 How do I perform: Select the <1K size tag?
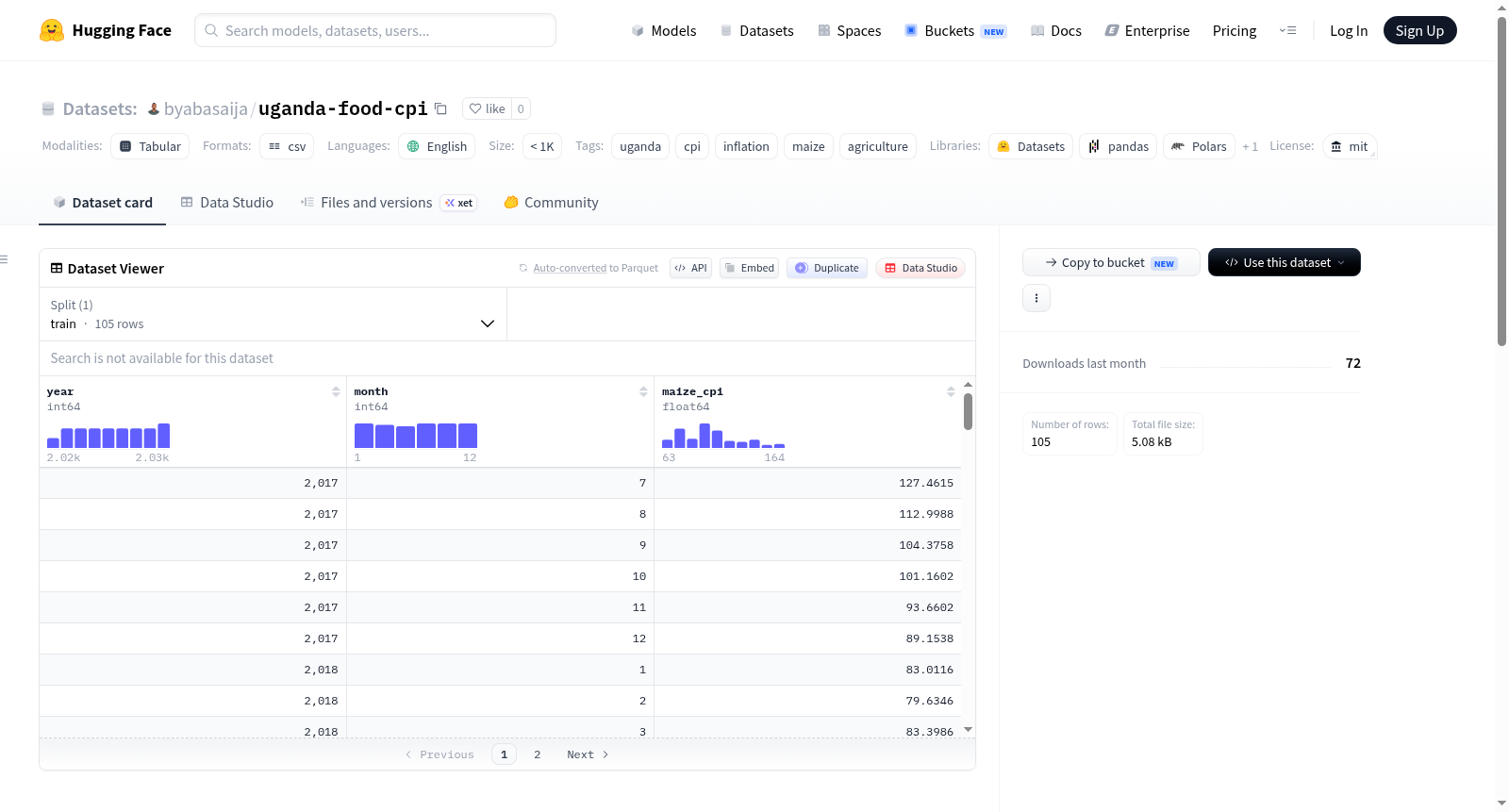[542, 146]
